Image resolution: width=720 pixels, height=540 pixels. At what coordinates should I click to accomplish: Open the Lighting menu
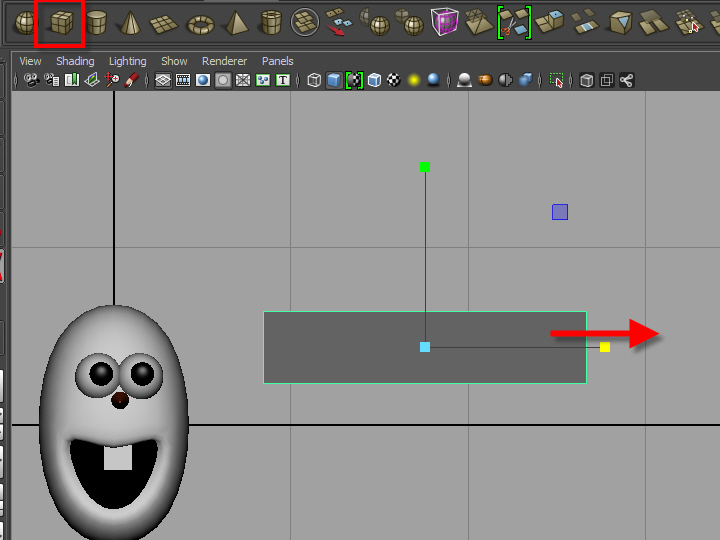click(x=127, y=61)
